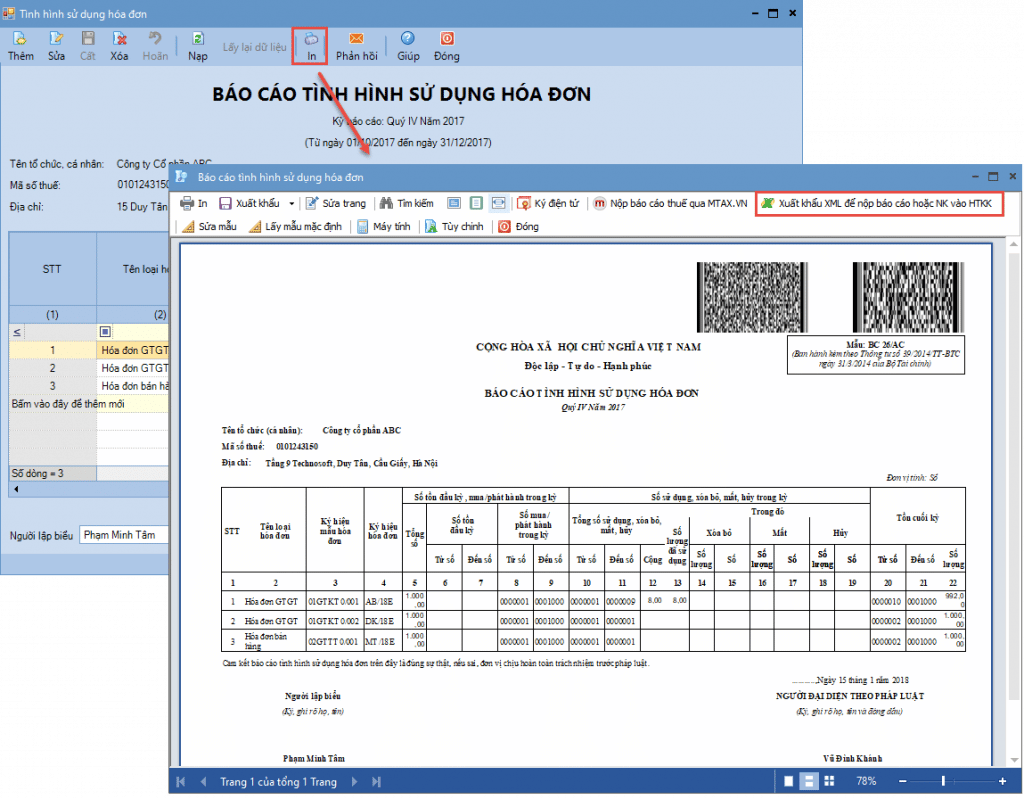Click 'Công ty cổ phần ABC' in the report

pyautogui.click(x=362, y=431)
